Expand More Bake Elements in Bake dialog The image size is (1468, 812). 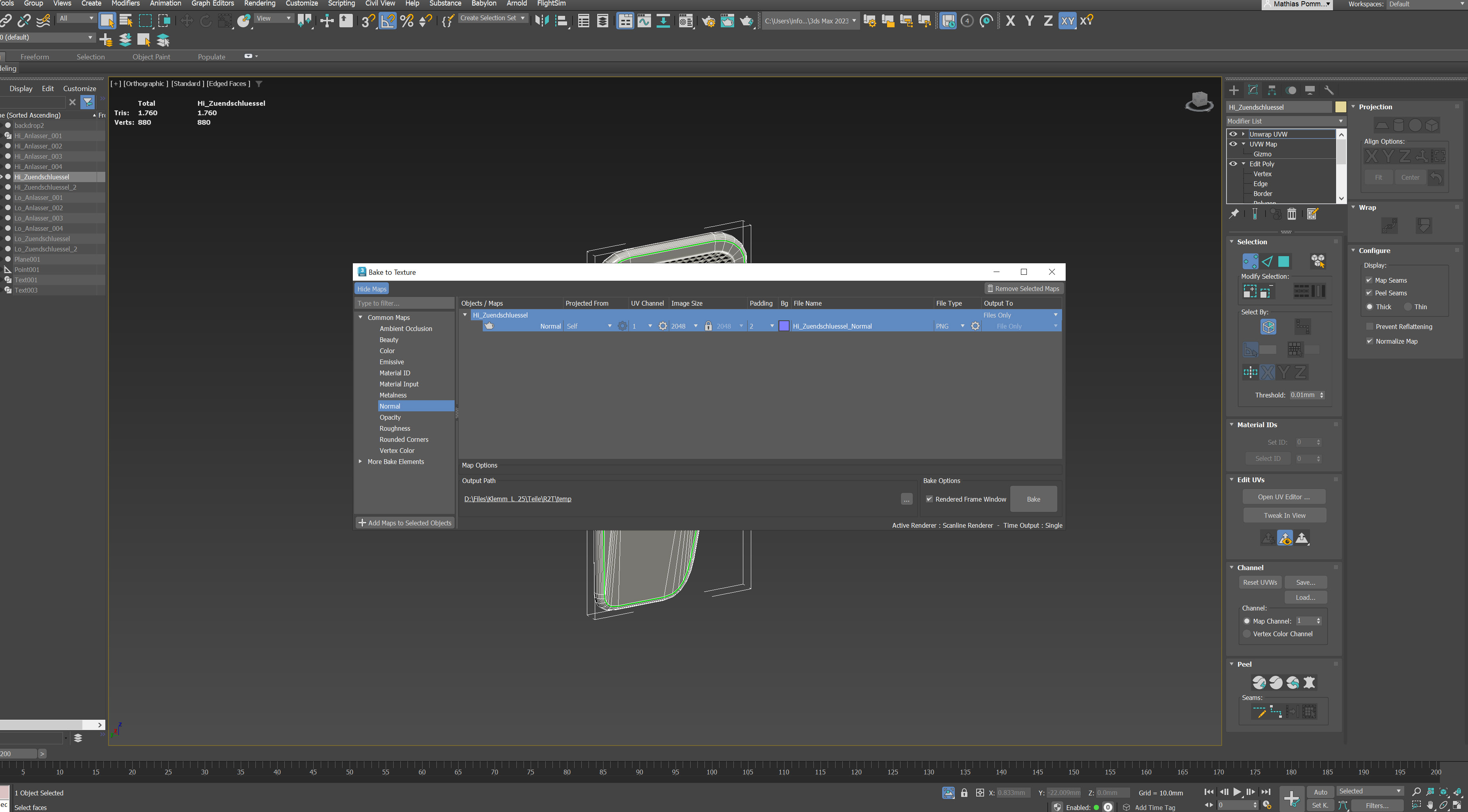[x=360, y=462]
